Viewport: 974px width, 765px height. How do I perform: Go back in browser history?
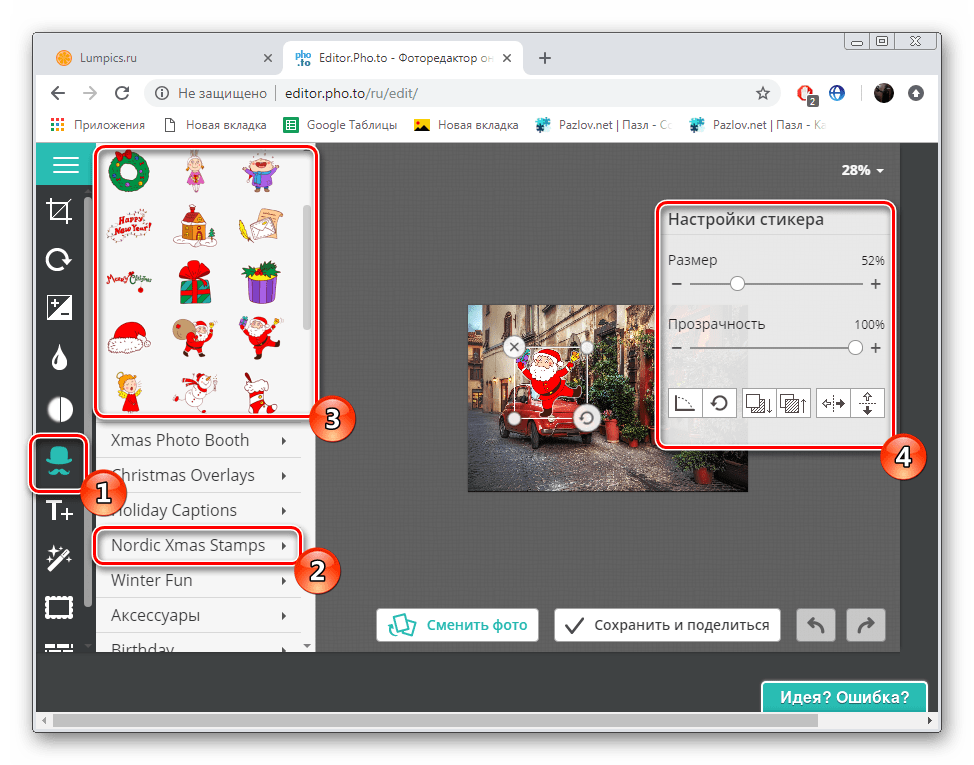(x=58, y=93)
